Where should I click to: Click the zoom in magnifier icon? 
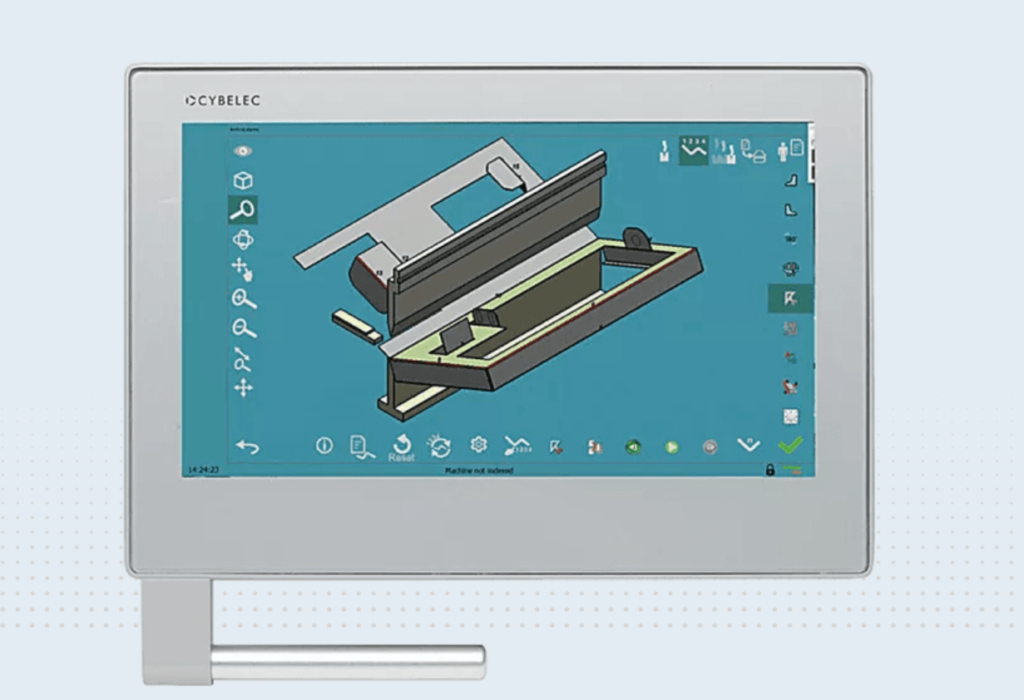[243, 298]
